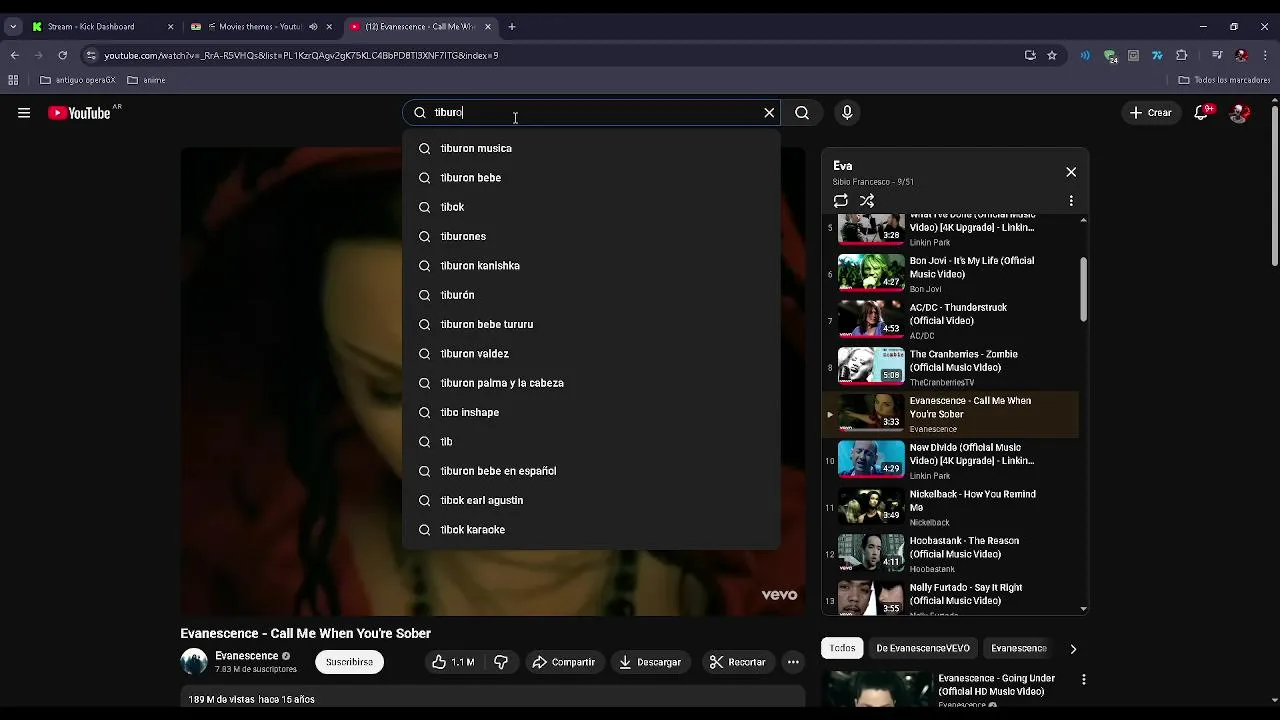Image resolution: width=1280 pixels, height=720 pixels.
Task: Select the Todos filter chip
Action: click(x=843, y=648)
